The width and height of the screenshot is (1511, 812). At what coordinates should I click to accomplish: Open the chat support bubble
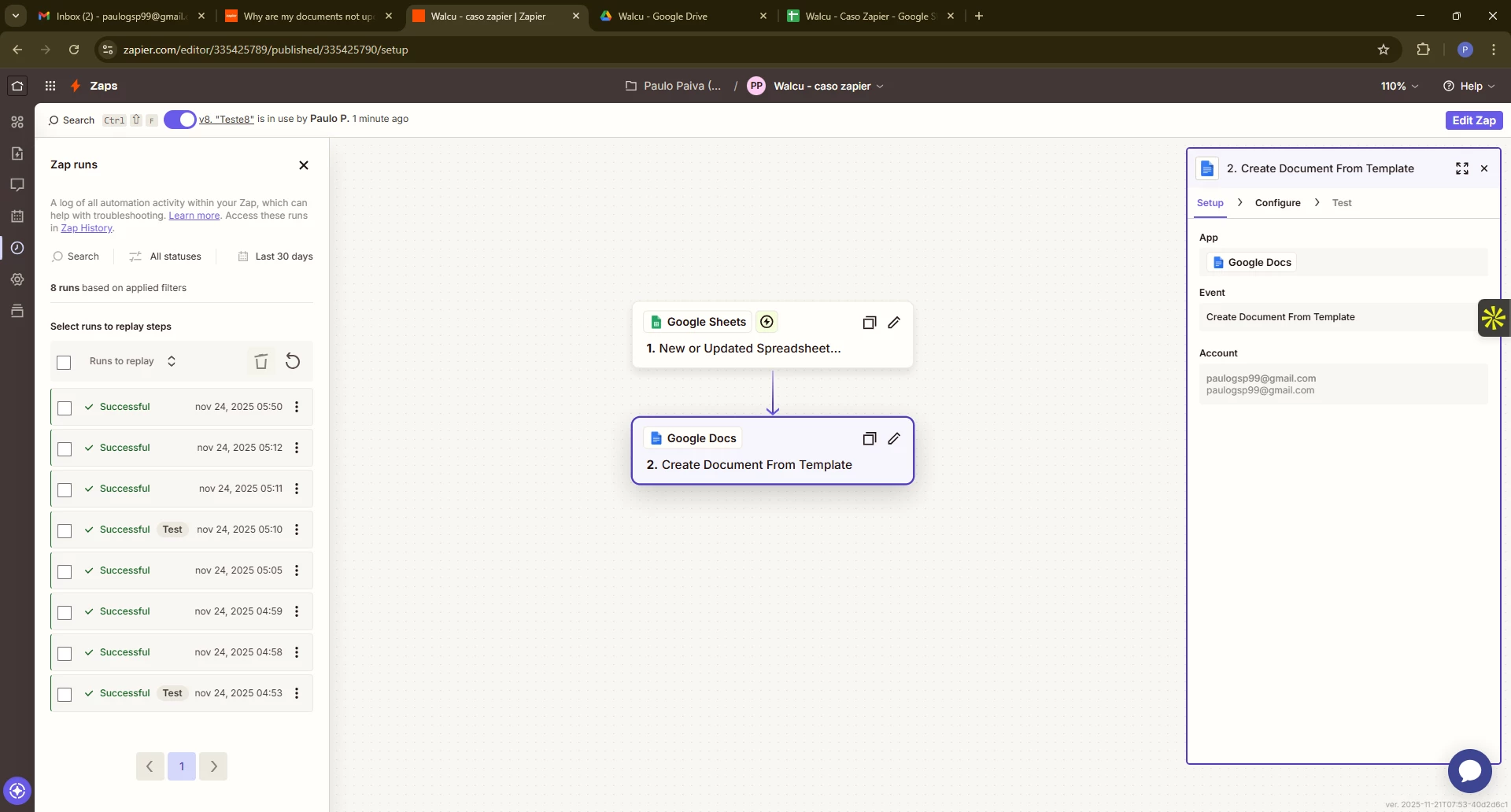click(x=1470, y=771)
